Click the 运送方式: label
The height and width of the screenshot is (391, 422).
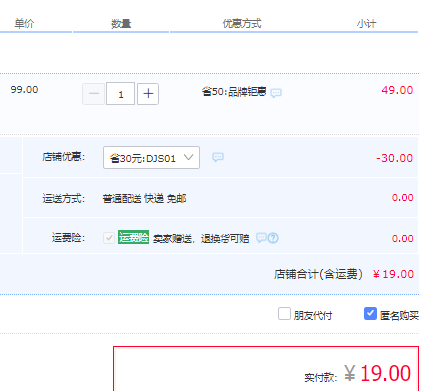(x=64, y=199)
